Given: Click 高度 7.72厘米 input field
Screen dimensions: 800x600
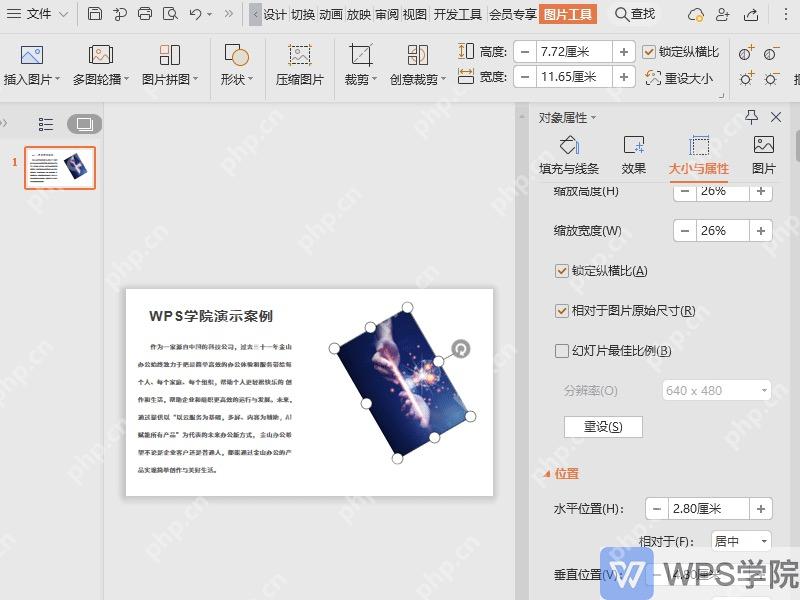Looking at the screenshot, I should pyautogui.click(x=574, y=52).
